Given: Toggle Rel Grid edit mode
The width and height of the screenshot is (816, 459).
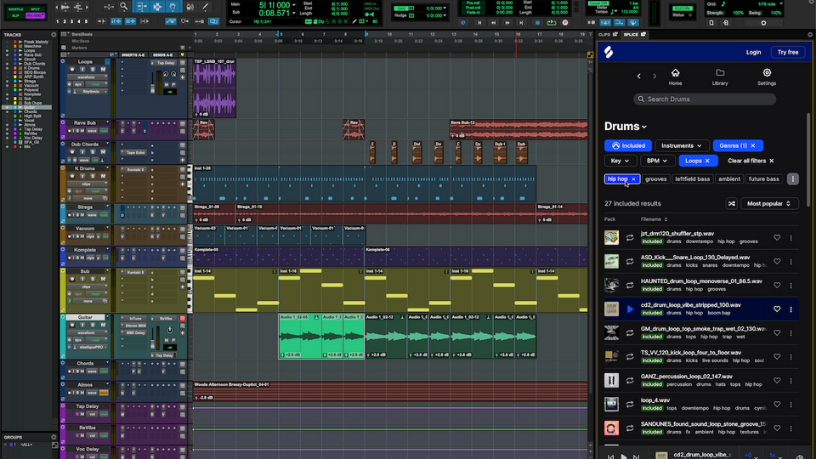Looking at the screenshot, I should pos(35,16).
